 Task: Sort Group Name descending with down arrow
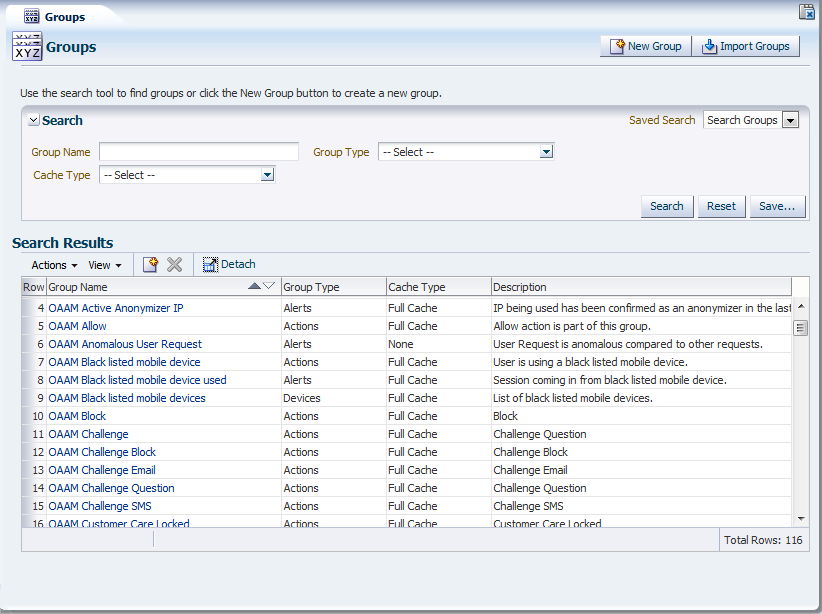(268, 286)
